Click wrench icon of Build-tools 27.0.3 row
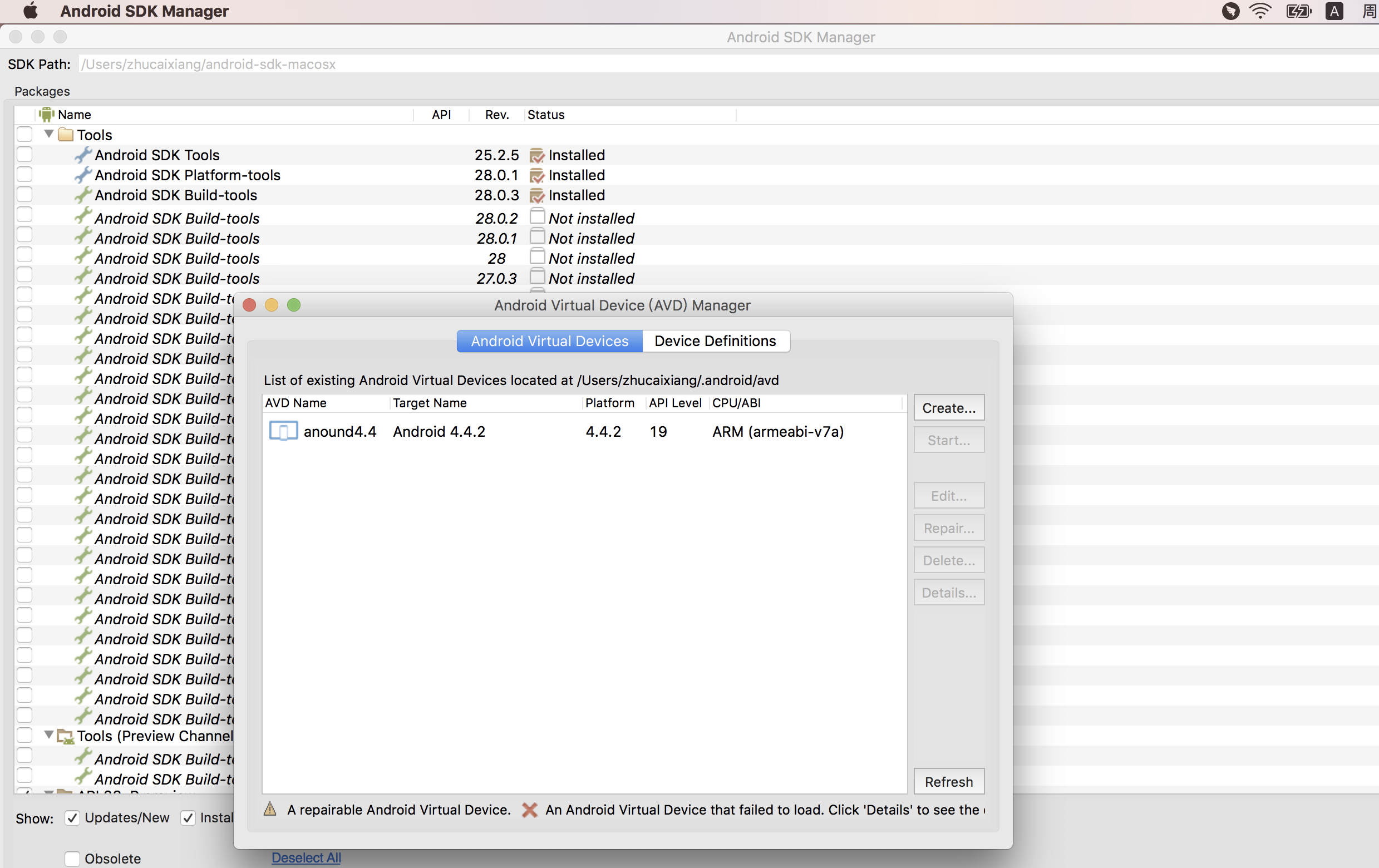1379x868 pixels. tap(83, 277)
